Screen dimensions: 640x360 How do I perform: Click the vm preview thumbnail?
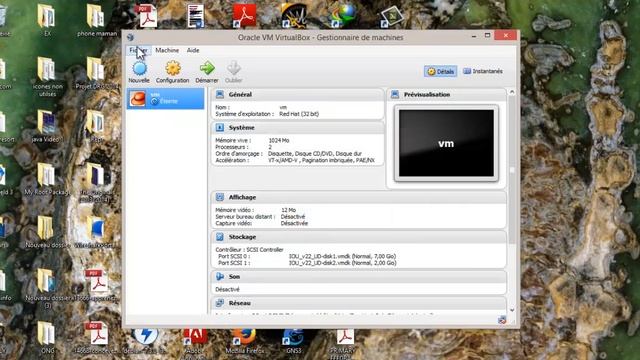tap(446, 143)
